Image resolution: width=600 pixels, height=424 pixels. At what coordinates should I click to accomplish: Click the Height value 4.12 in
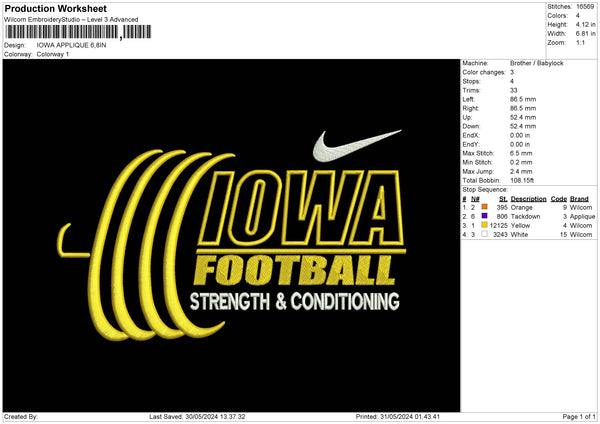point(585,24)
